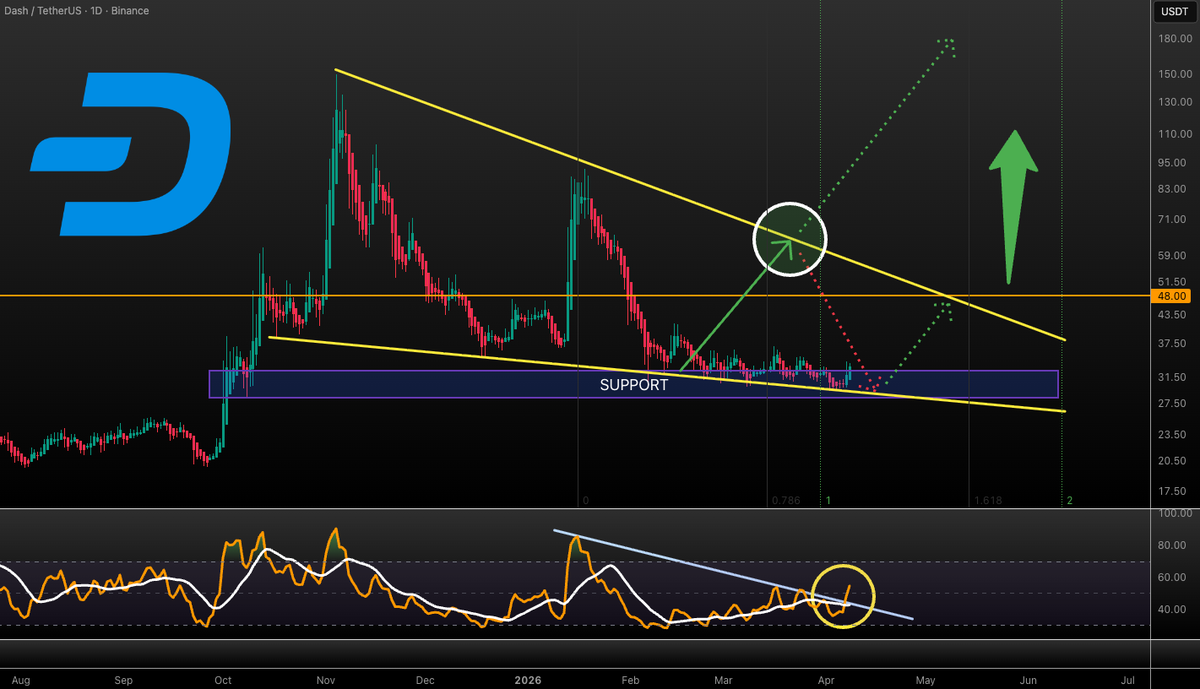The width and height of the screenshot is (1200, 689).
Task: Click the 40.00 oscillator scale label
Action: click(1172, 610)
